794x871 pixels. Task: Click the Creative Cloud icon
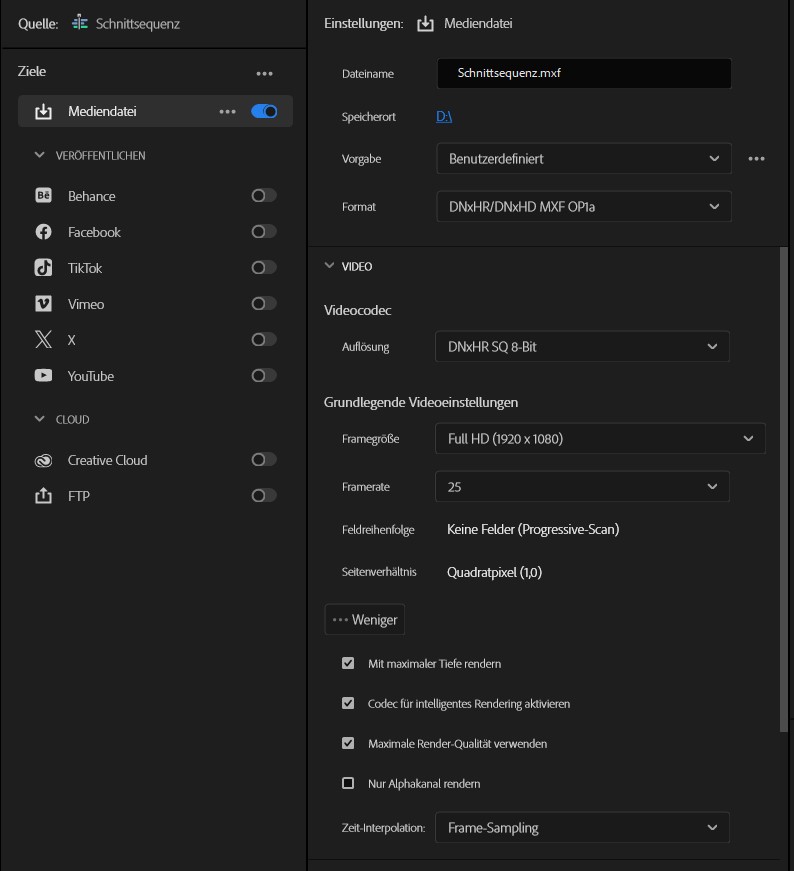point(43,460)
